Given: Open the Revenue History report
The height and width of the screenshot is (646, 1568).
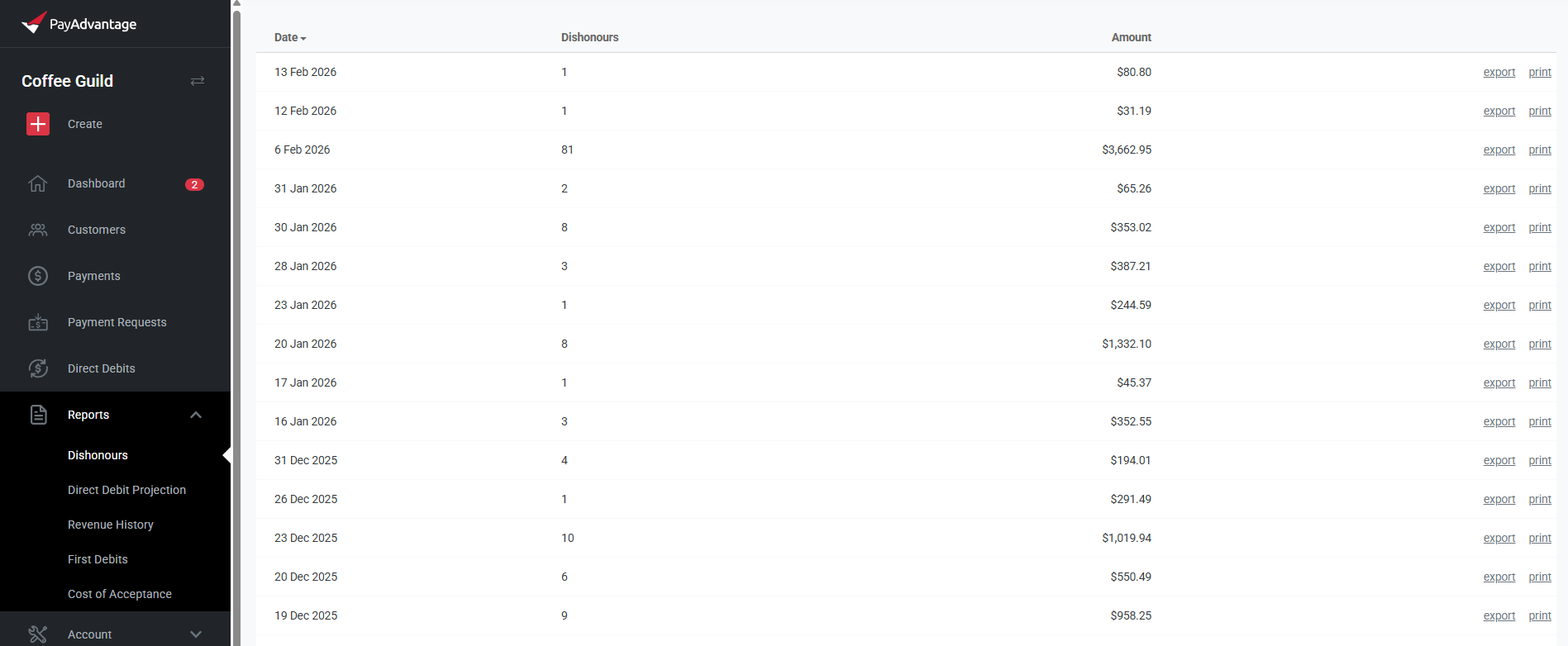Looking at the screenshot, I should [x=110, y=525].
